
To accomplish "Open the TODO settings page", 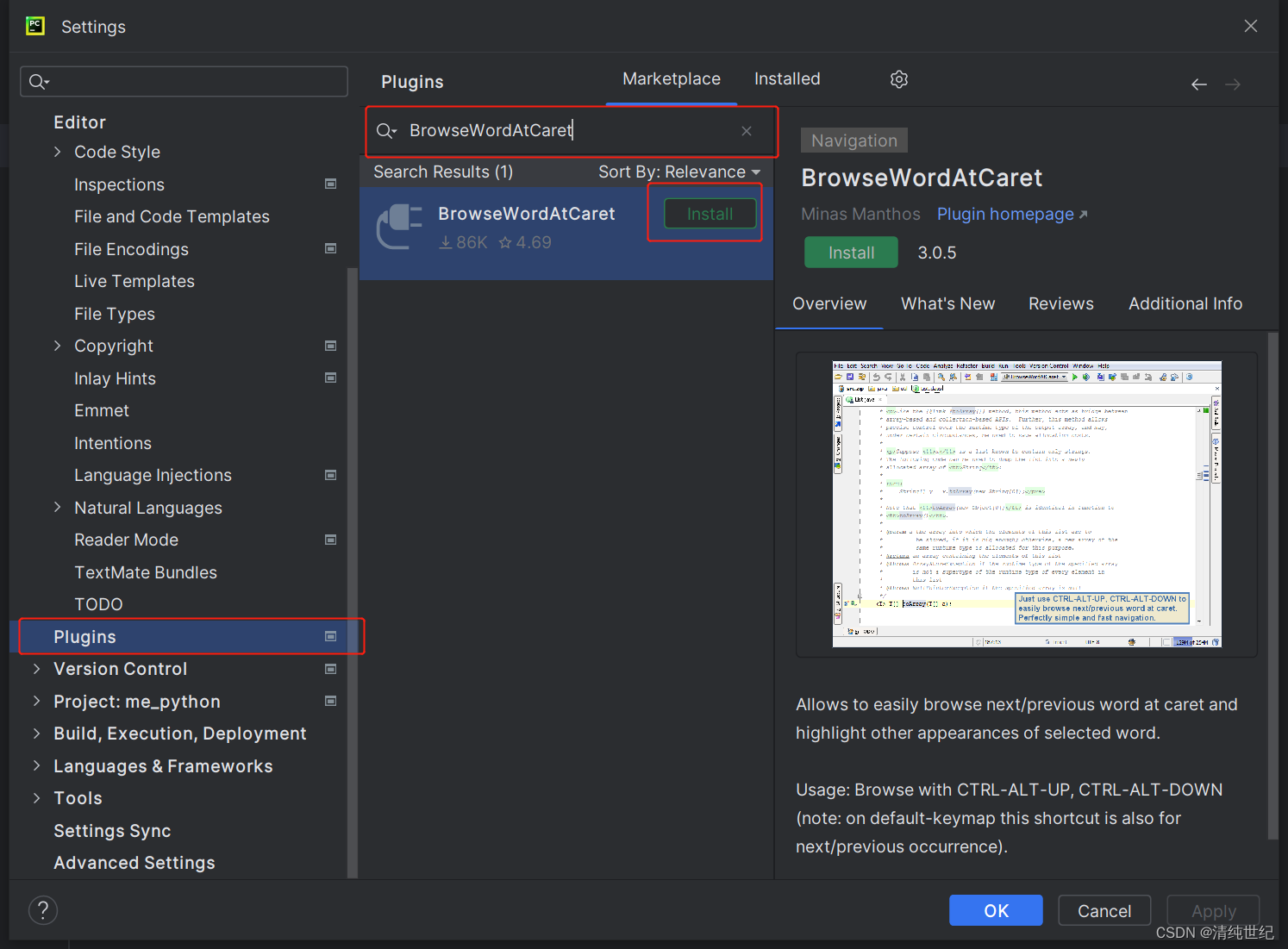I will pos(98,604).
